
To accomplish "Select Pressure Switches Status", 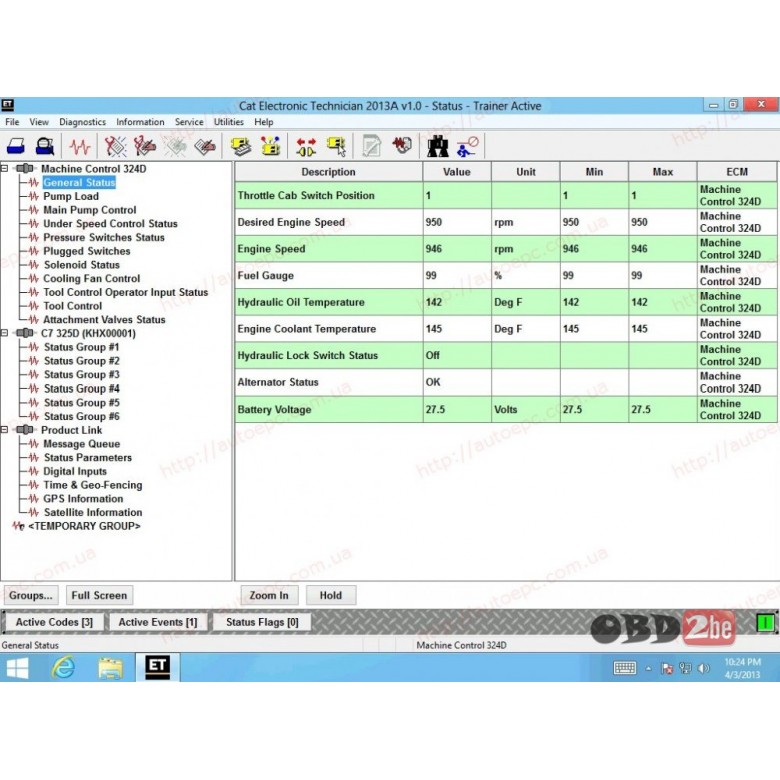I will click(103, 237).
